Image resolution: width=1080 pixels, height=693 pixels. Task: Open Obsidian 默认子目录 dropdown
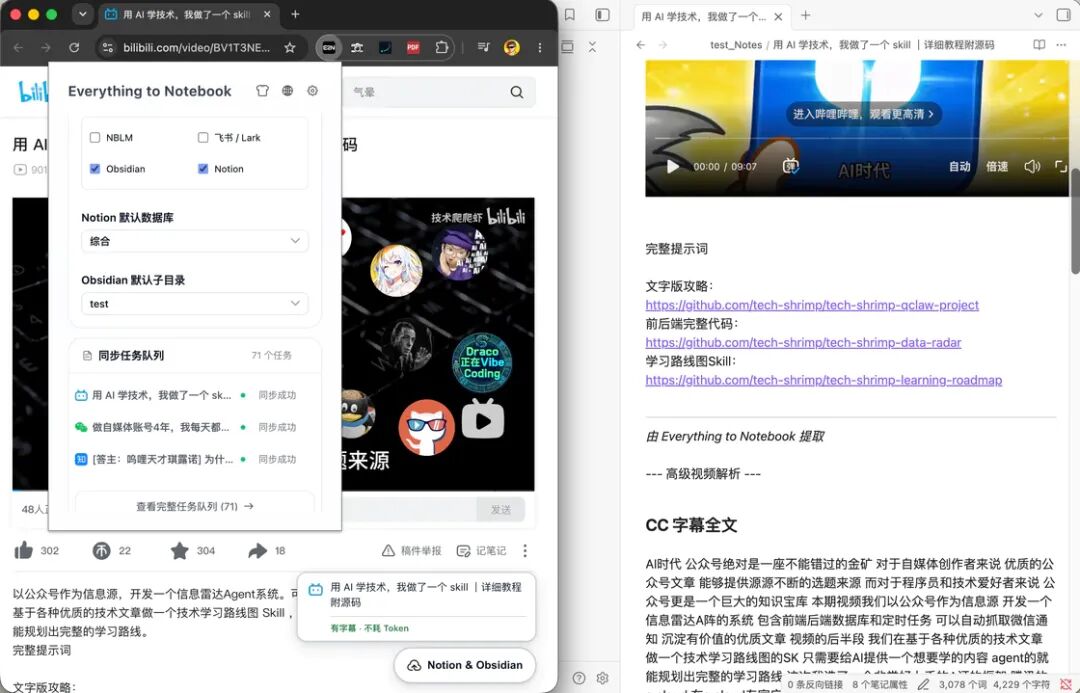tap(195, 304)
